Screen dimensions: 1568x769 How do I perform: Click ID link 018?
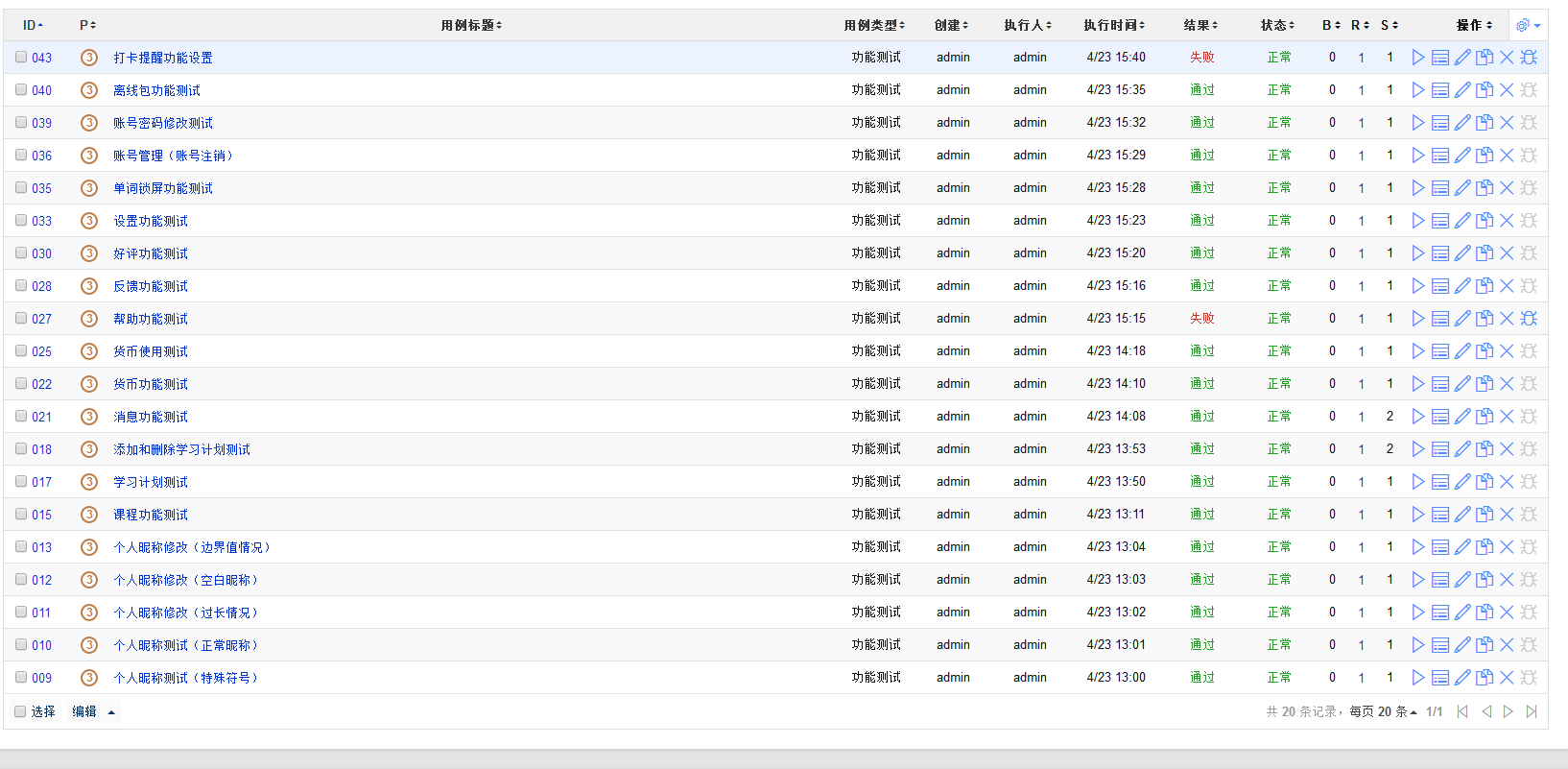[x=41, y=449]
